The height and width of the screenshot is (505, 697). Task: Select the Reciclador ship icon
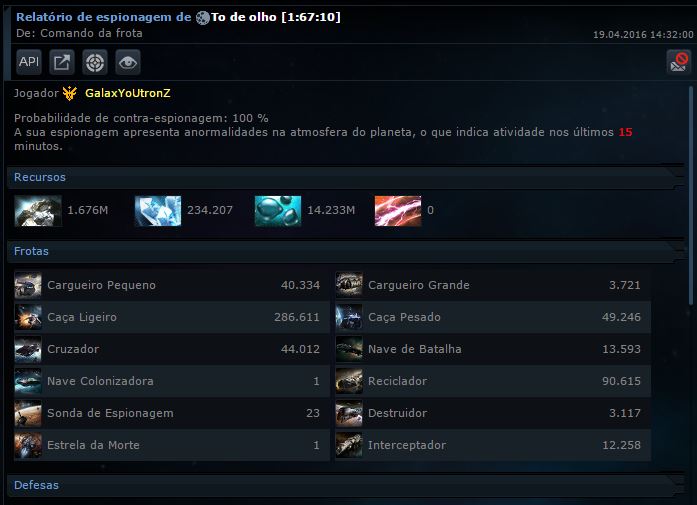[x=349, y=381]
